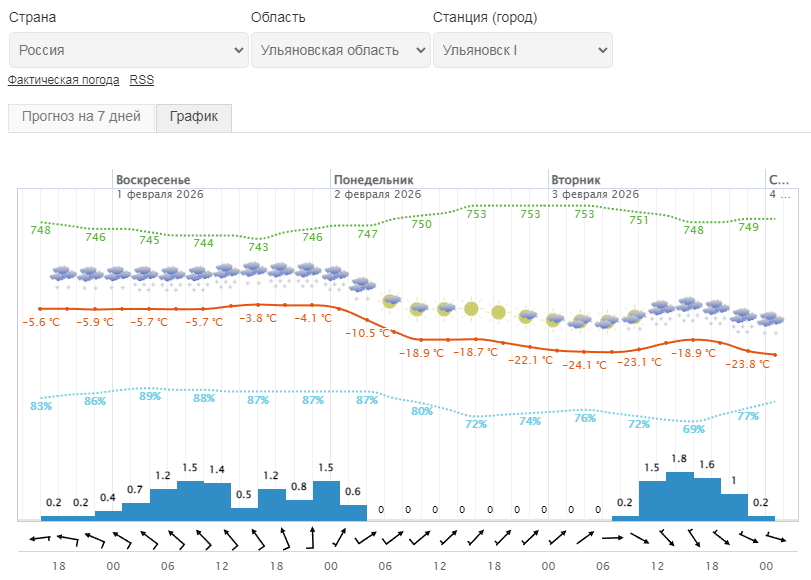The height and width of the screenshot is (580, 811).
Task: Expand the Область region dropdown
Action: [340, 50]
